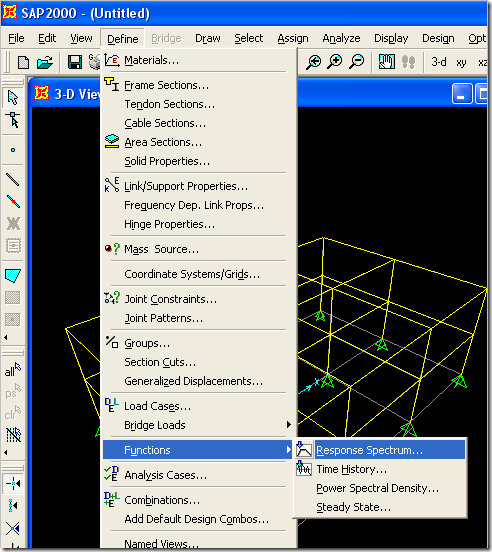The image size is (492, 552).
Task: Click the New Model icon
Action: coord(23,62)
